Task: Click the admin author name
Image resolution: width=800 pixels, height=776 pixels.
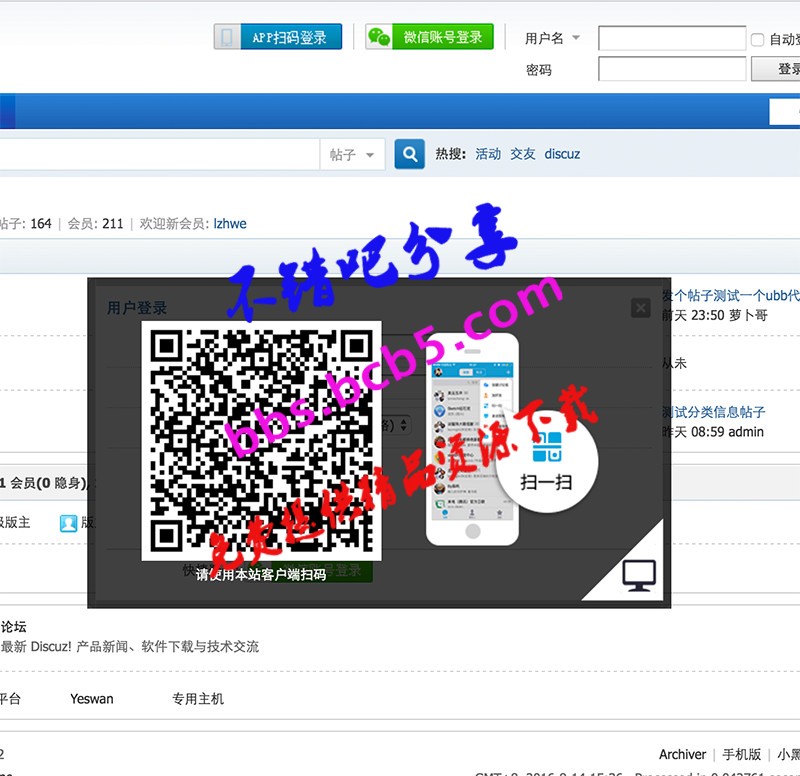Action: [745, 432]
